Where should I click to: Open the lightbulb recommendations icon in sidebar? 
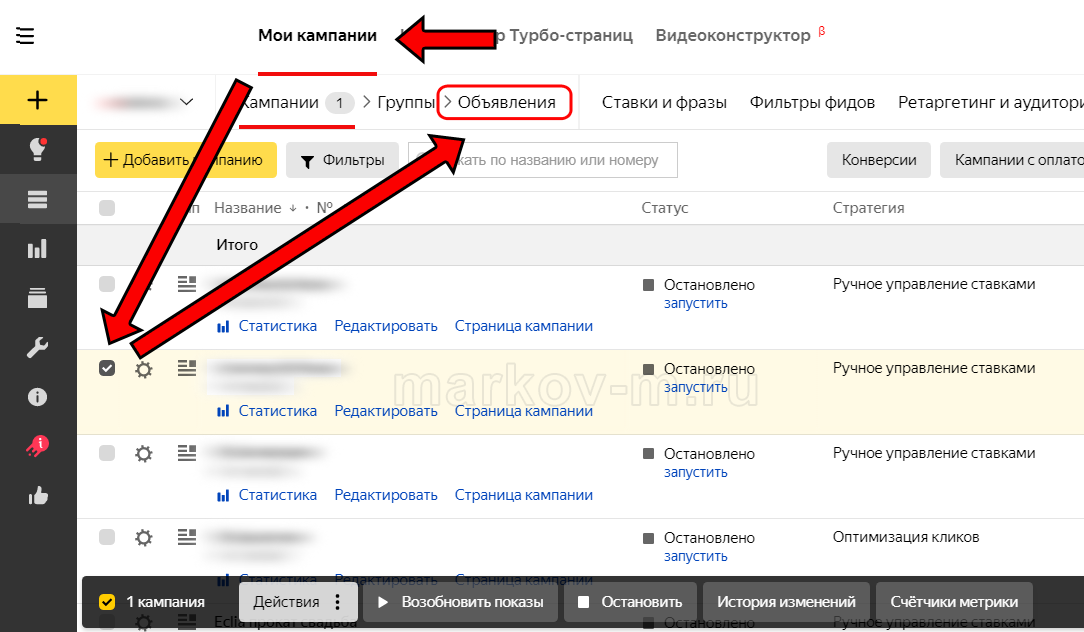[38, 150]
